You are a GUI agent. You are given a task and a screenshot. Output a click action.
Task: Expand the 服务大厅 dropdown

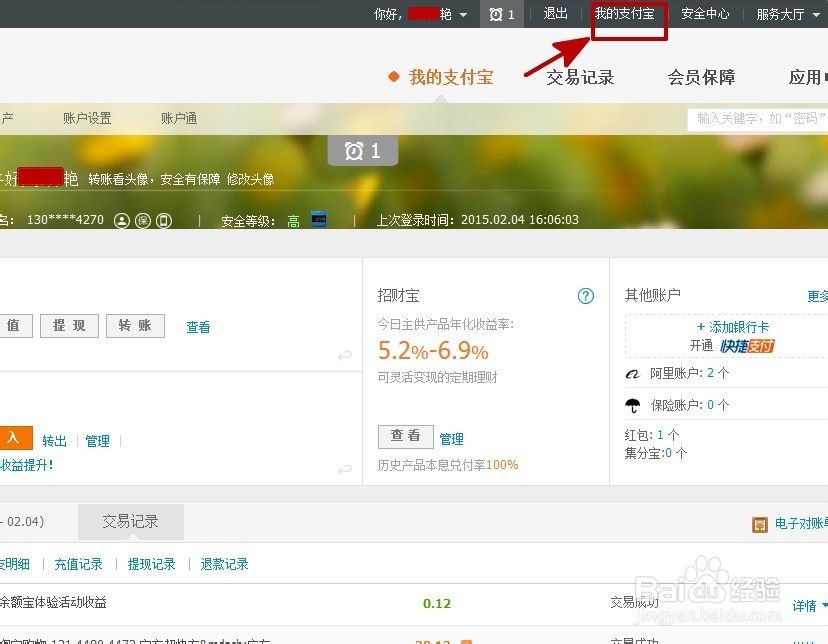coord(817,15)
